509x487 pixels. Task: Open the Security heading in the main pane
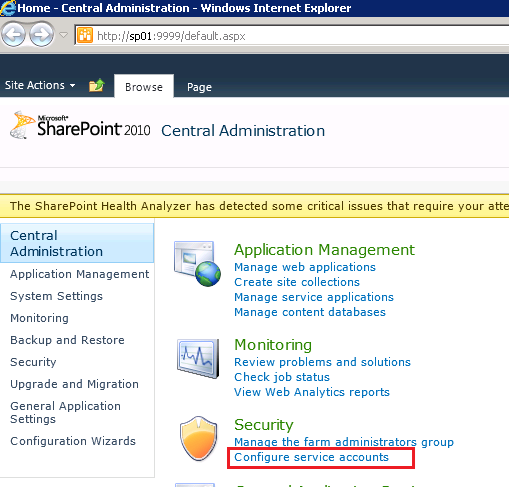point(263,425)
